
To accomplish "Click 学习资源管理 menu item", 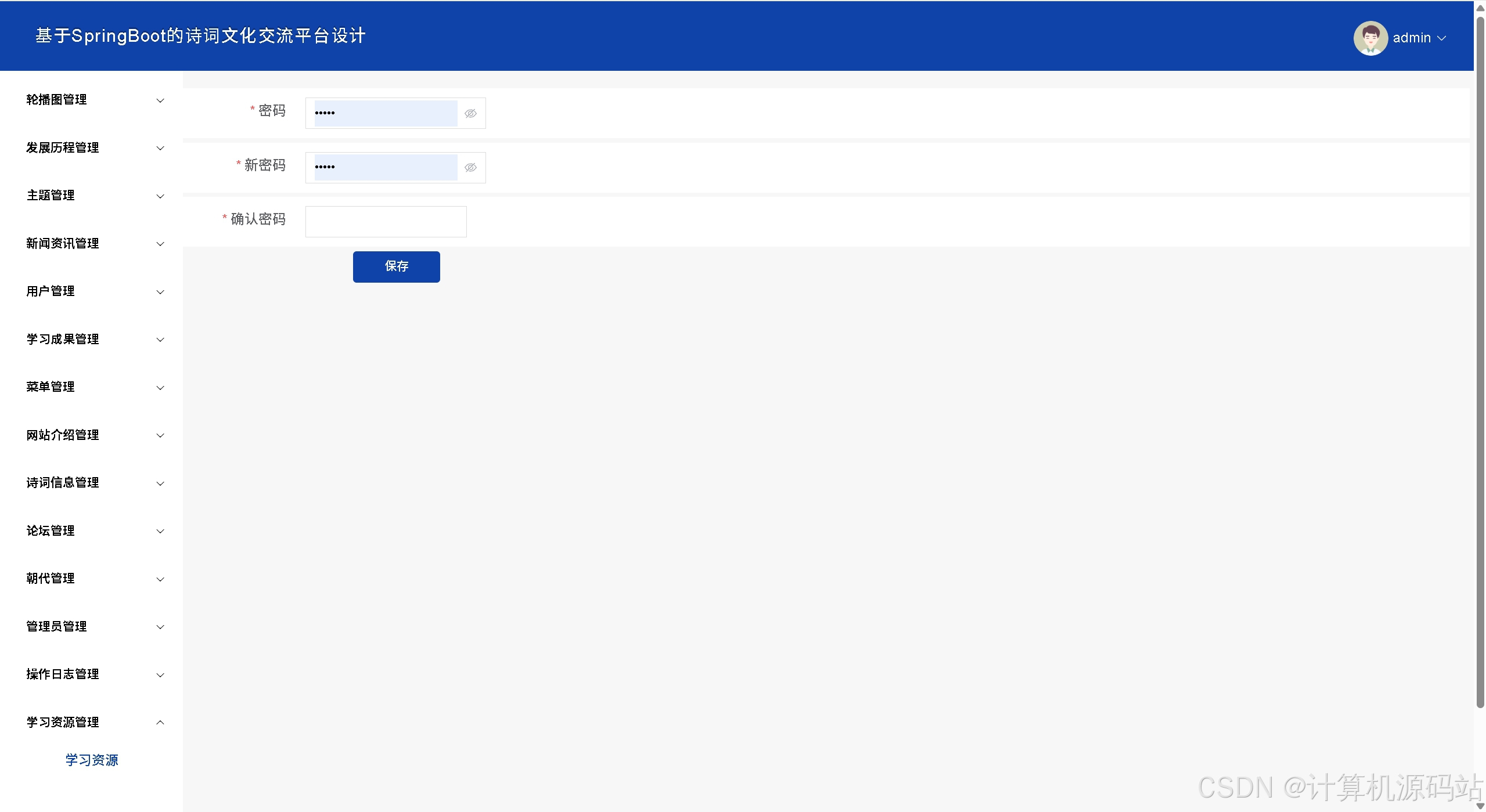I will point(63,723).
